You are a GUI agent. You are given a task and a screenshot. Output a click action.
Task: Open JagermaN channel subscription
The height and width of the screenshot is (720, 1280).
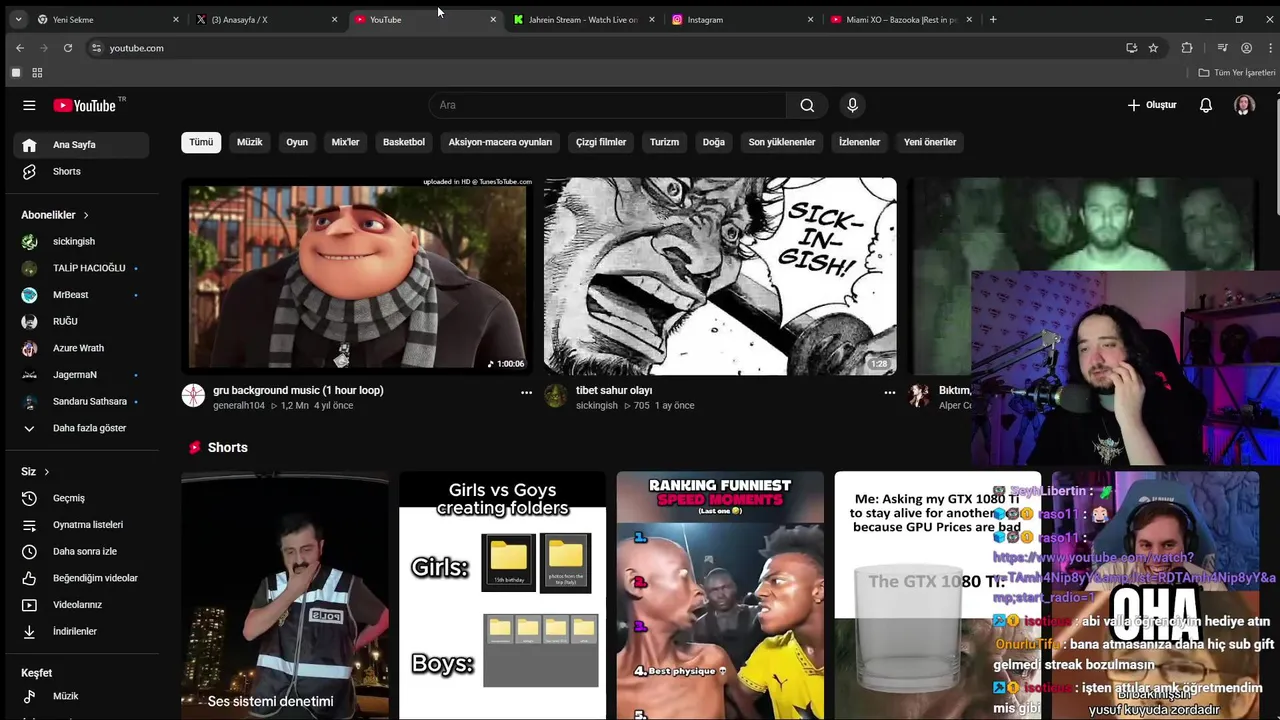(x=81, y=375)
